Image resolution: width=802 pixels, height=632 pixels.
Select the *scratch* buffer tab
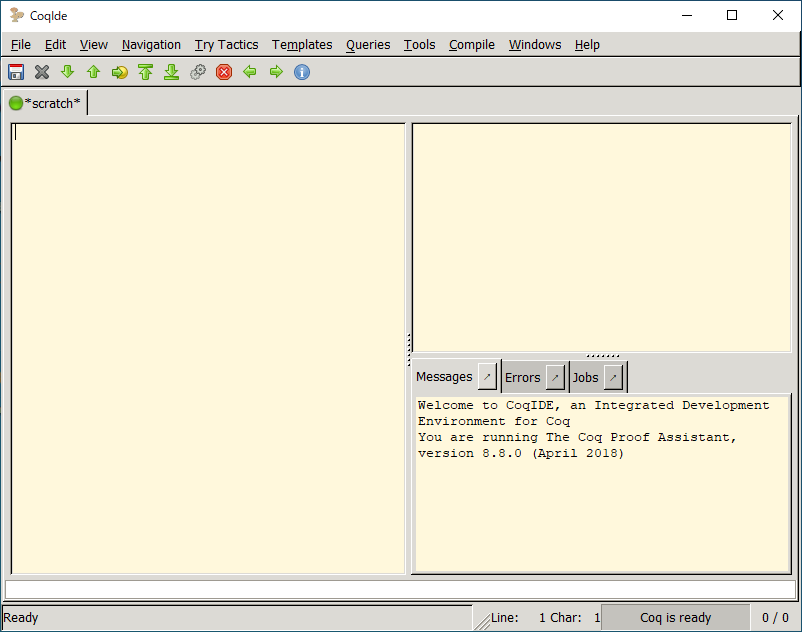(x=50, y=102)
